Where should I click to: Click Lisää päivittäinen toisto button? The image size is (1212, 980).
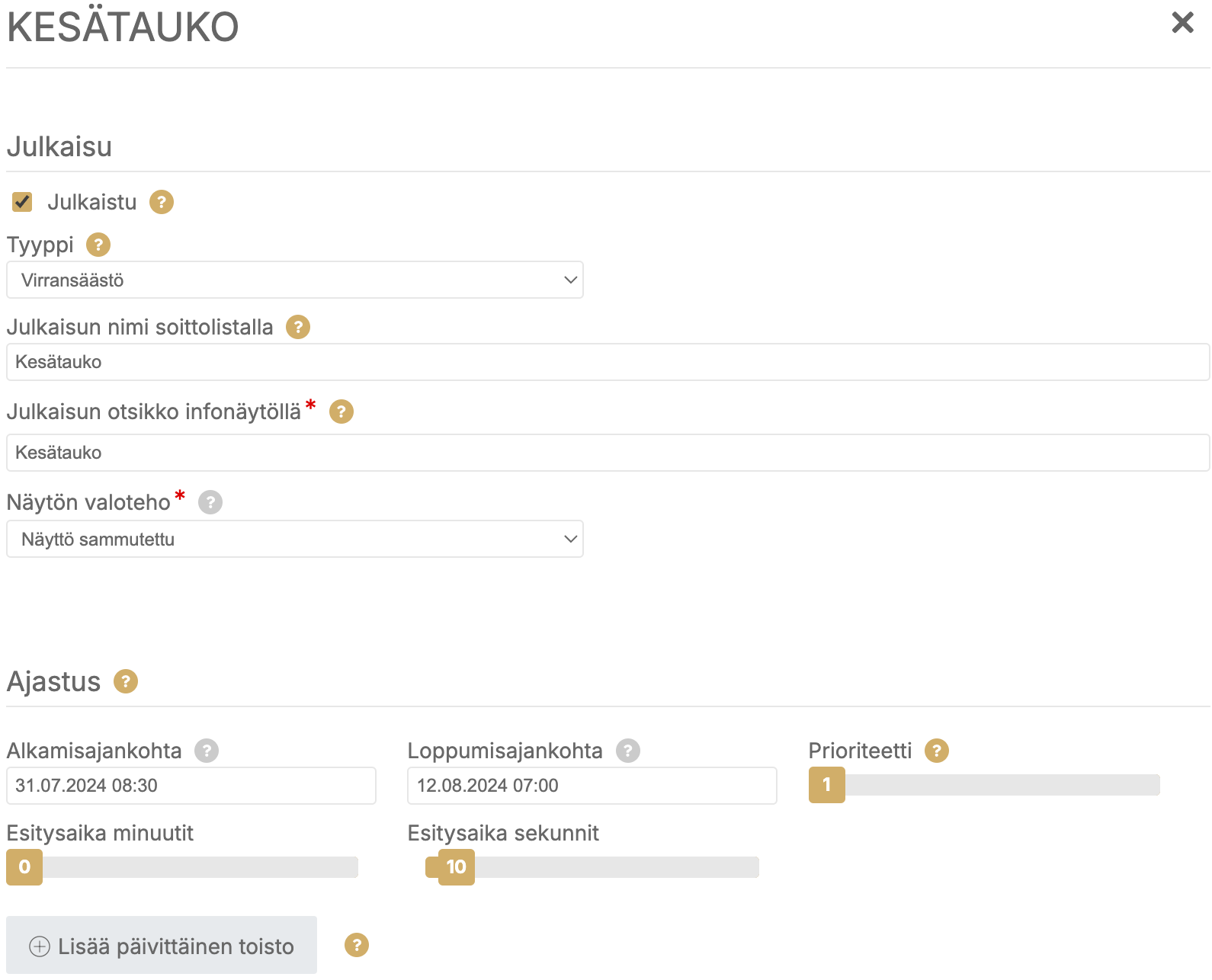point(162,945)
